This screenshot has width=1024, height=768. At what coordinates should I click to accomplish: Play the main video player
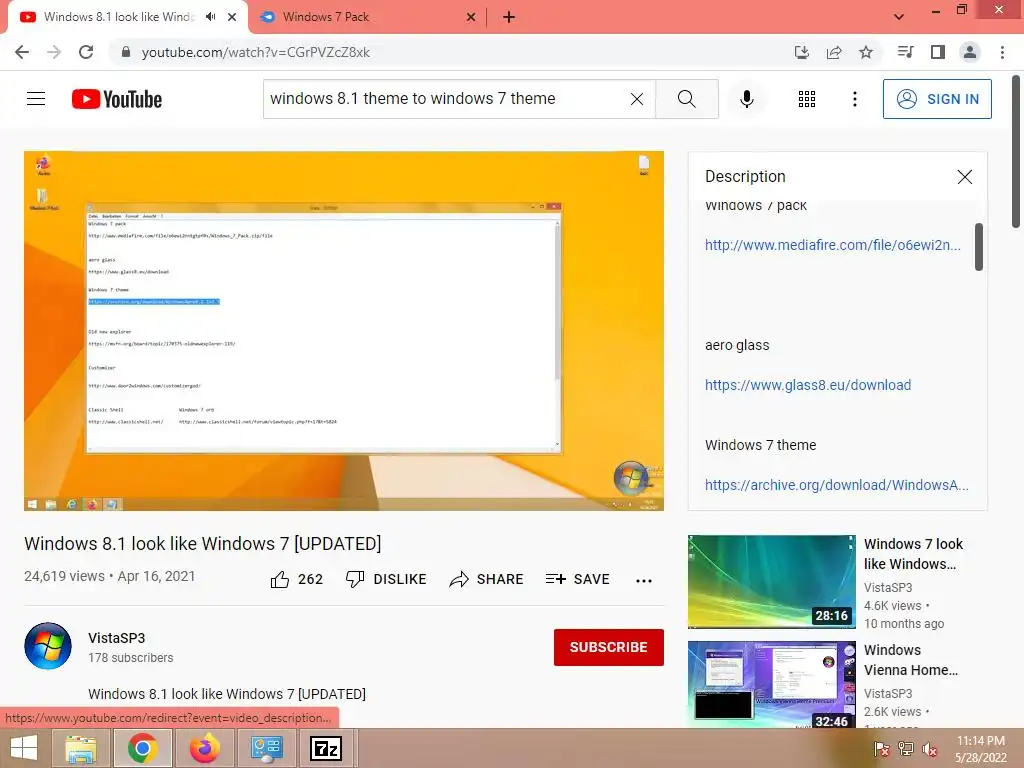pos(344,330)
